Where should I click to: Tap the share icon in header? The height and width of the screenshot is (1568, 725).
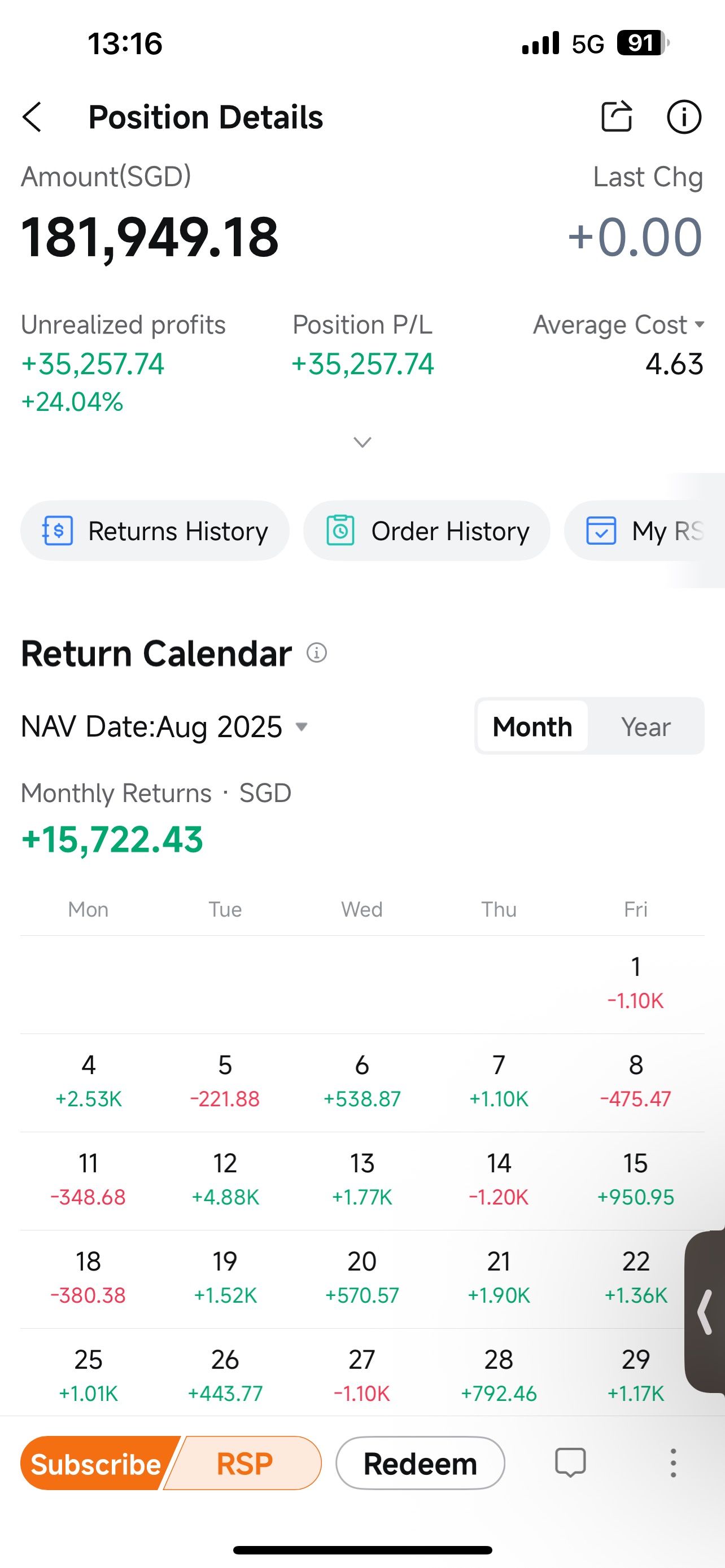coord(617,116)
